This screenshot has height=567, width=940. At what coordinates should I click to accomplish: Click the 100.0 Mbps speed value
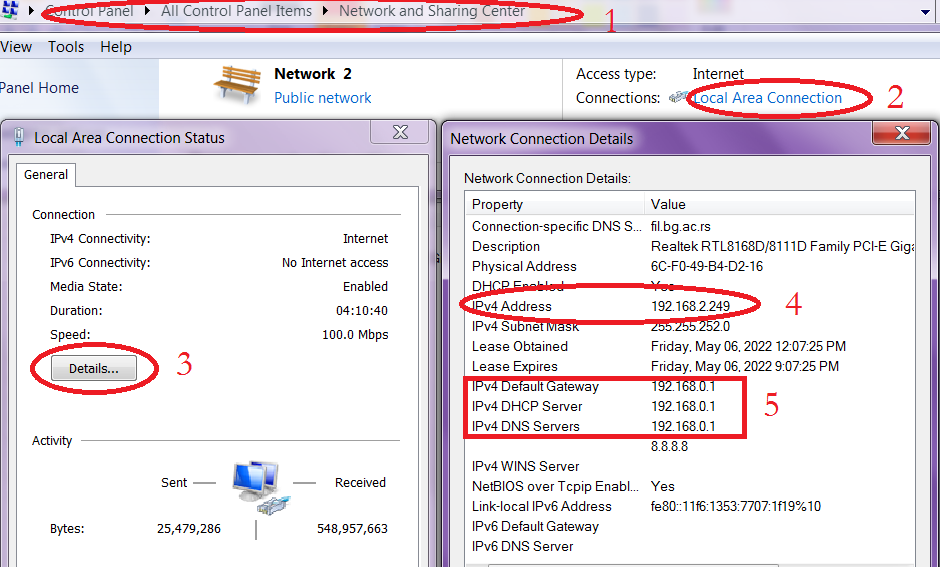355,334
